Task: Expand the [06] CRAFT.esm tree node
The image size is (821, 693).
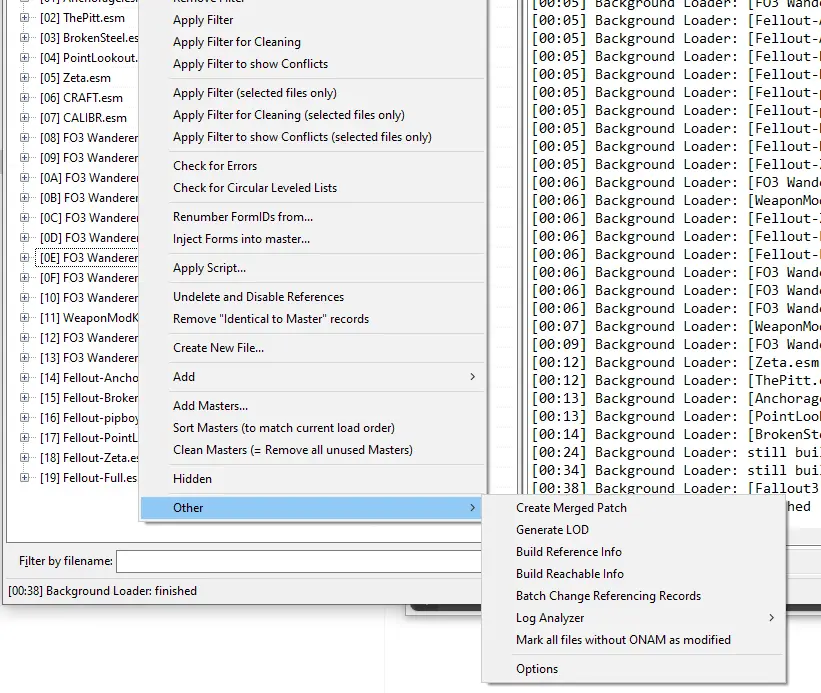Action: [24, 98]
